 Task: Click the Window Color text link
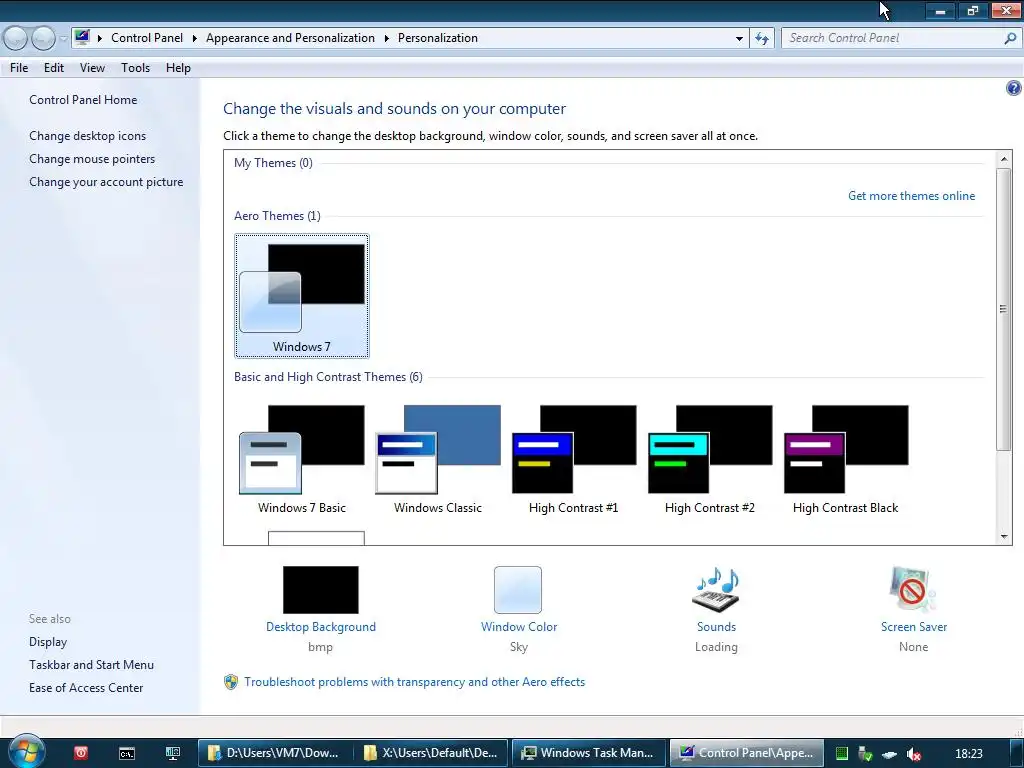click(x=519, y=627)
